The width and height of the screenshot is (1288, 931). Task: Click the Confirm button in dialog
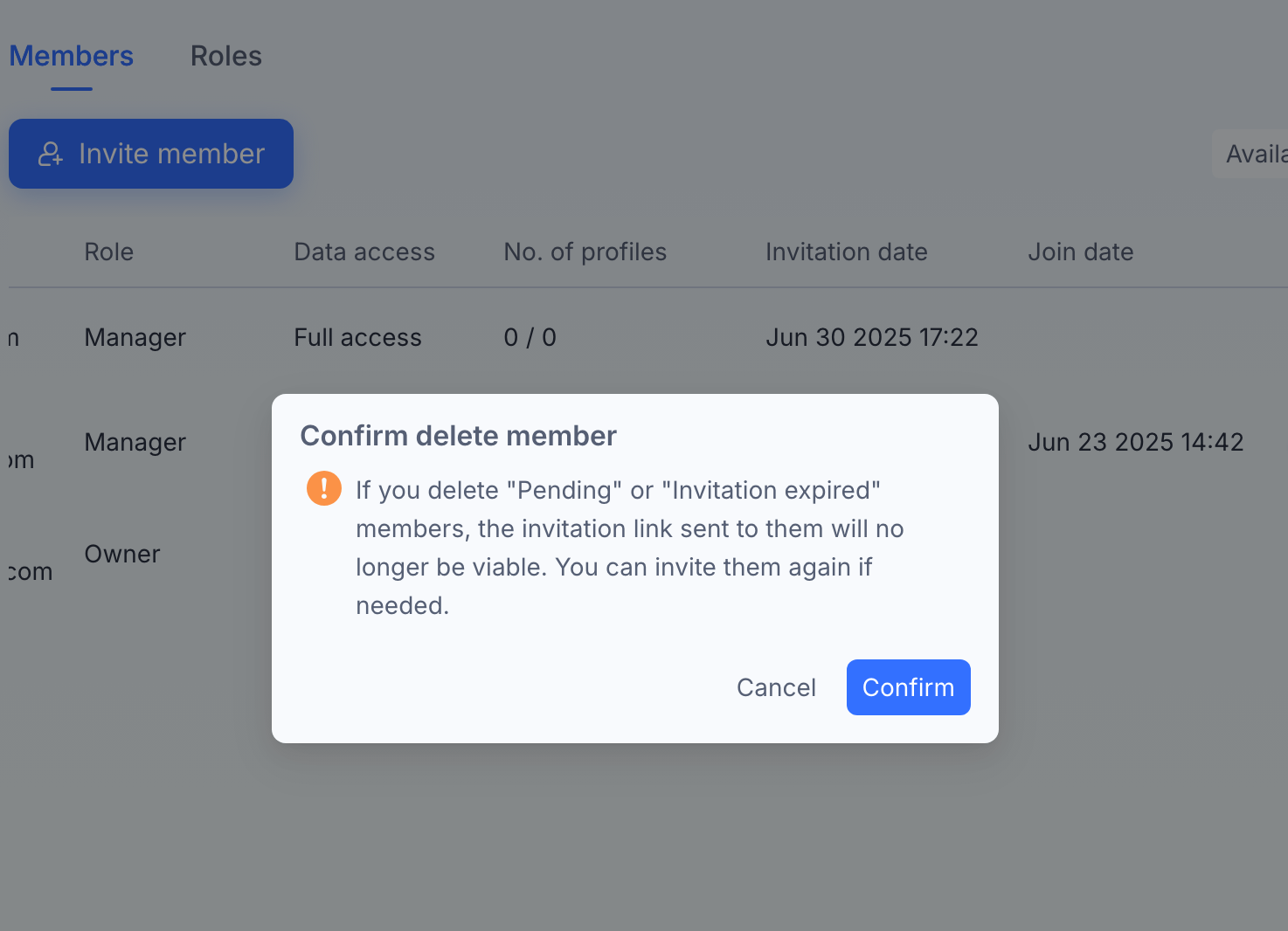pos(908,687)
